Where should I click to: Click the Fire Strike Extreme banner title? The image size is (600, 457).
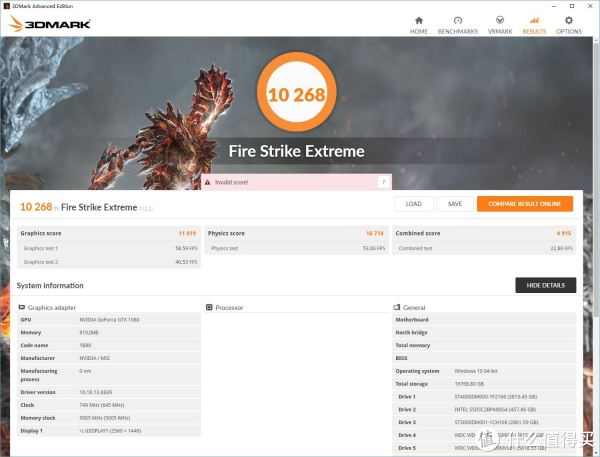[296, 151]
